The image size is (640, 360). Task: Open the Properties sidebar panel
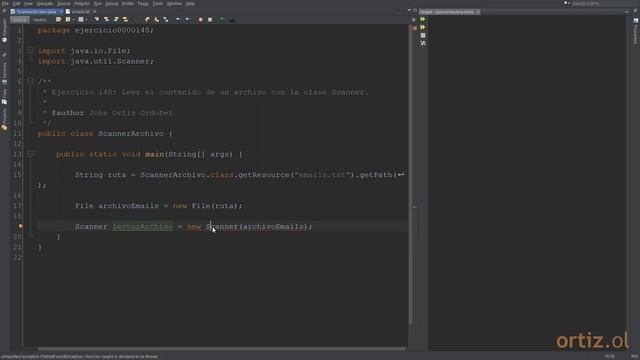point(636,32)
